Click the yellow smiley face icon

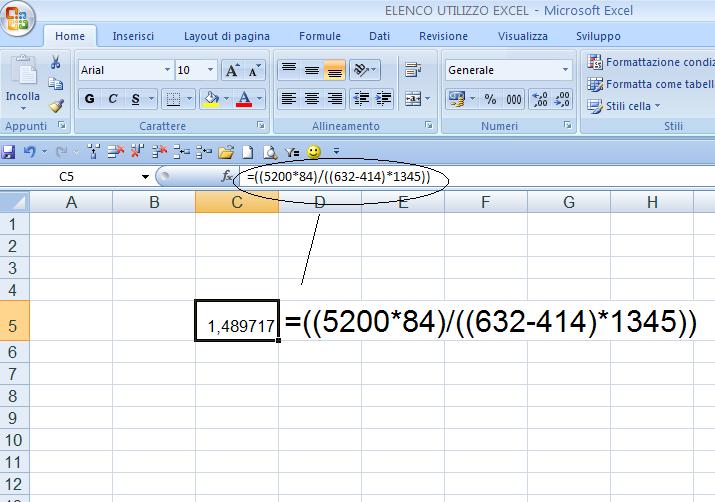tap(314, 152)
